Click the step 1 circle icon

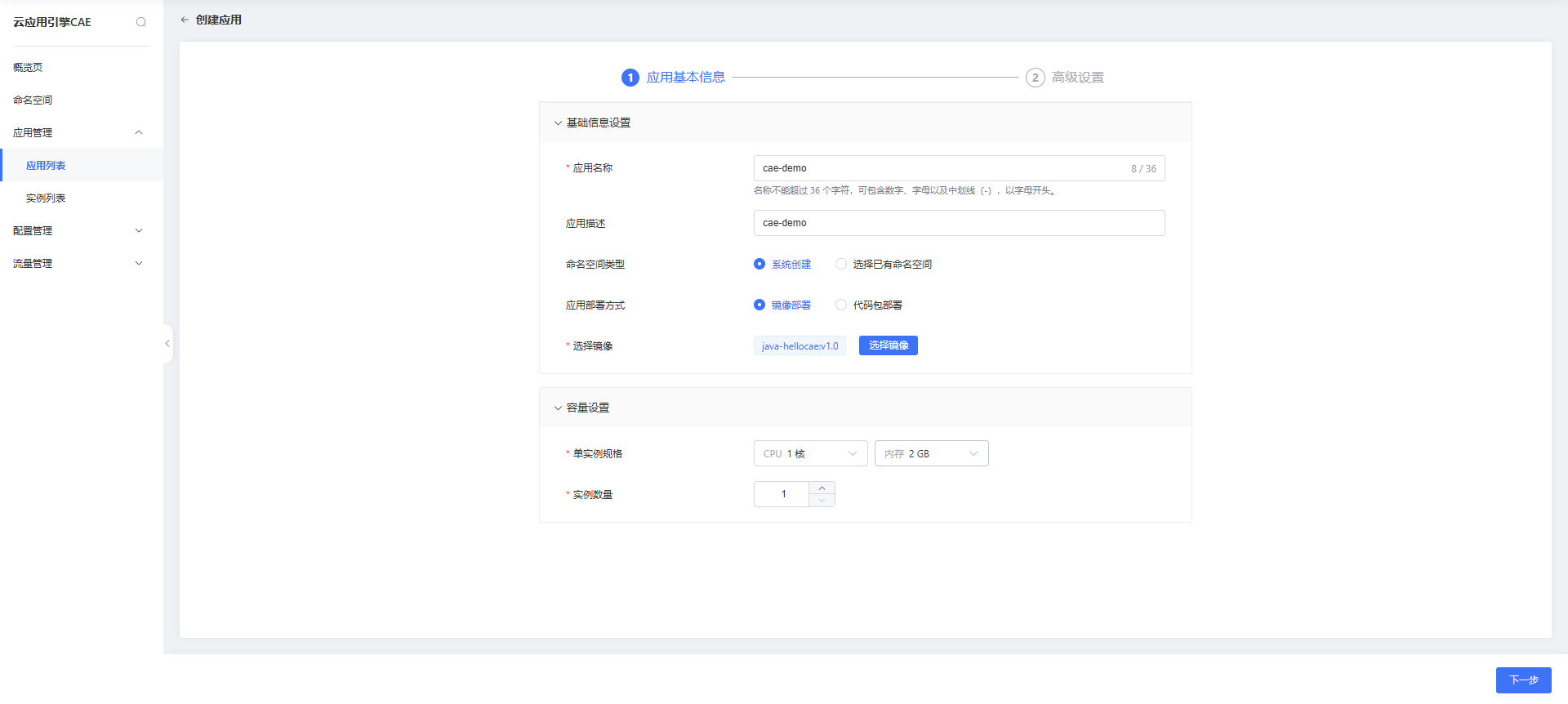pos(630,78)
